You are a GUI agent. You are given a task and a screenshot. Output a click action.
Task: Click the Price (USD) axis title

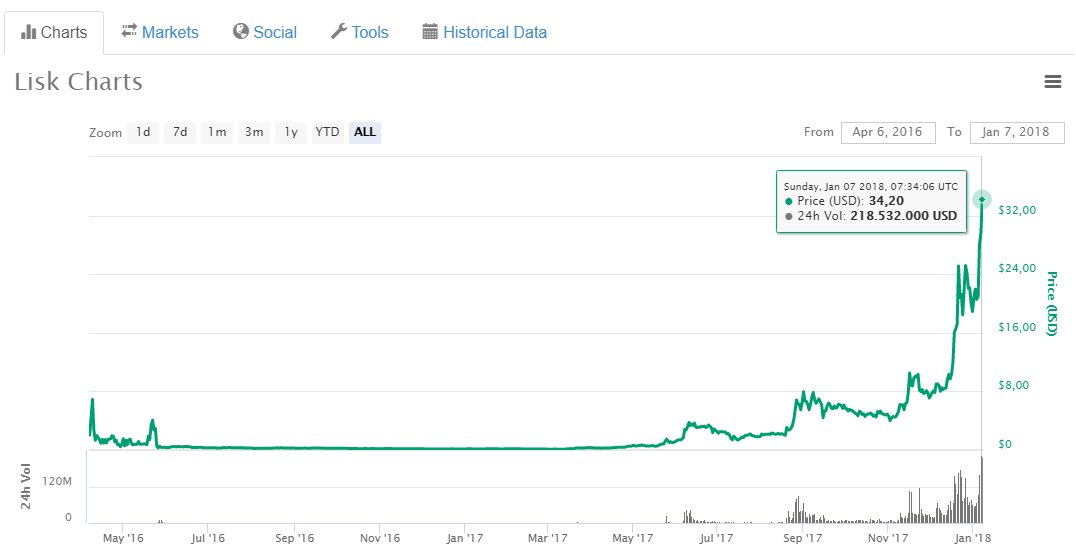pos(1051,304)
